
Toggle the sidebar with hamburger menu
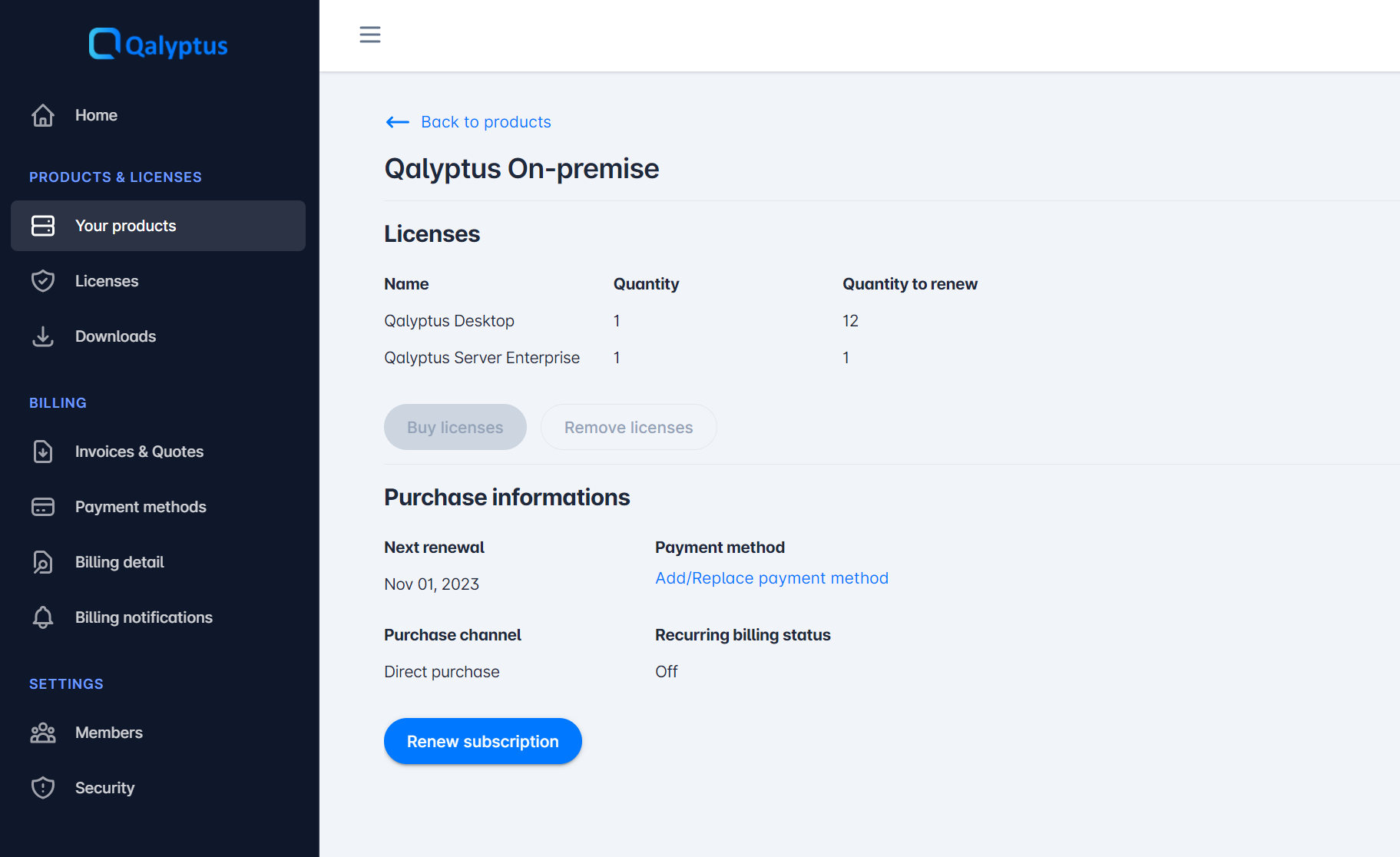tap(370, 35)
